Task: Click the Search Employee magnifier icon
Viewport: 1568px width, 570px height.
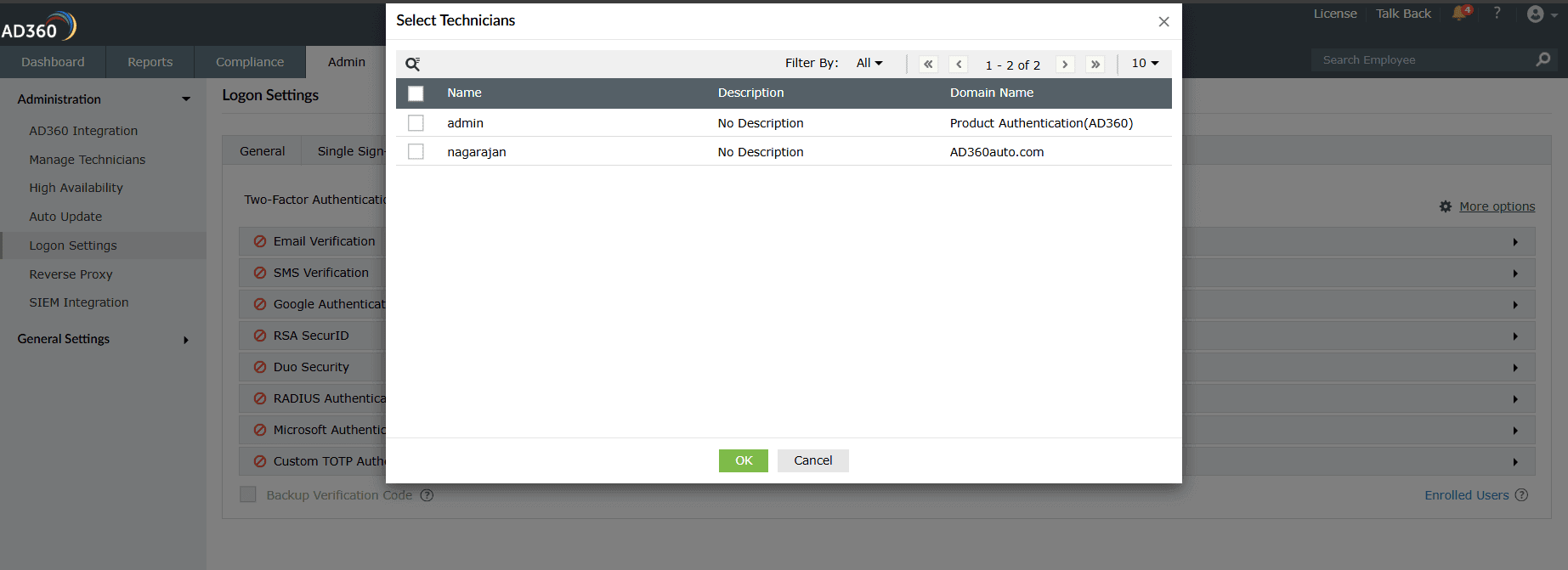Action: [x=1543, y=59]
